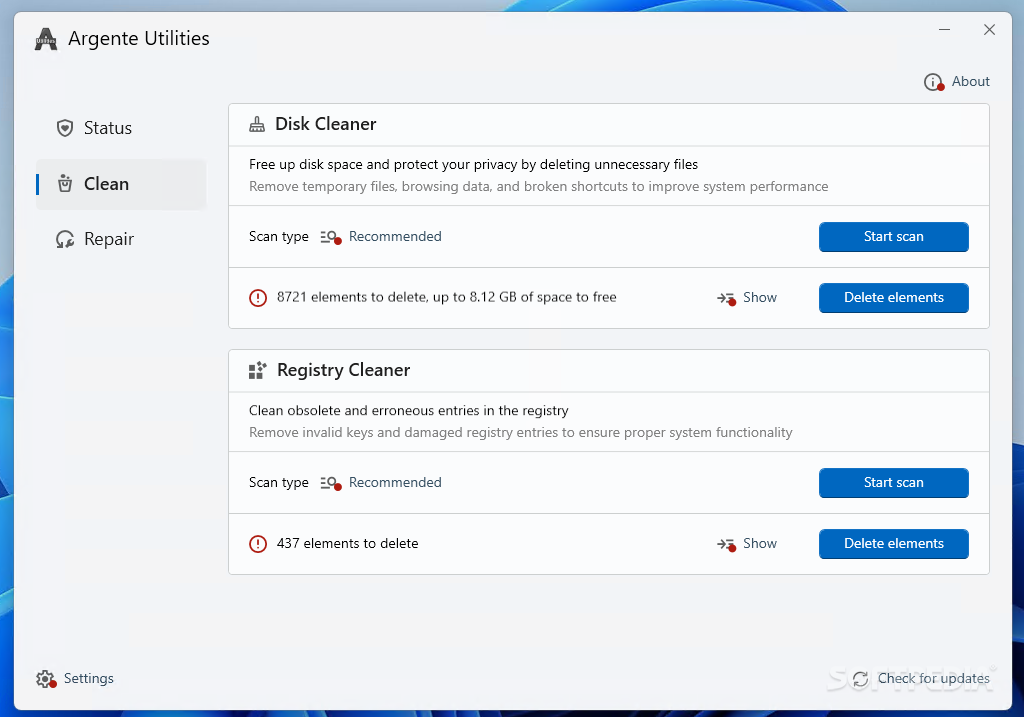1024x717 pixels.
Task: Click the Disk Cleaner heading
Action: 325,124
